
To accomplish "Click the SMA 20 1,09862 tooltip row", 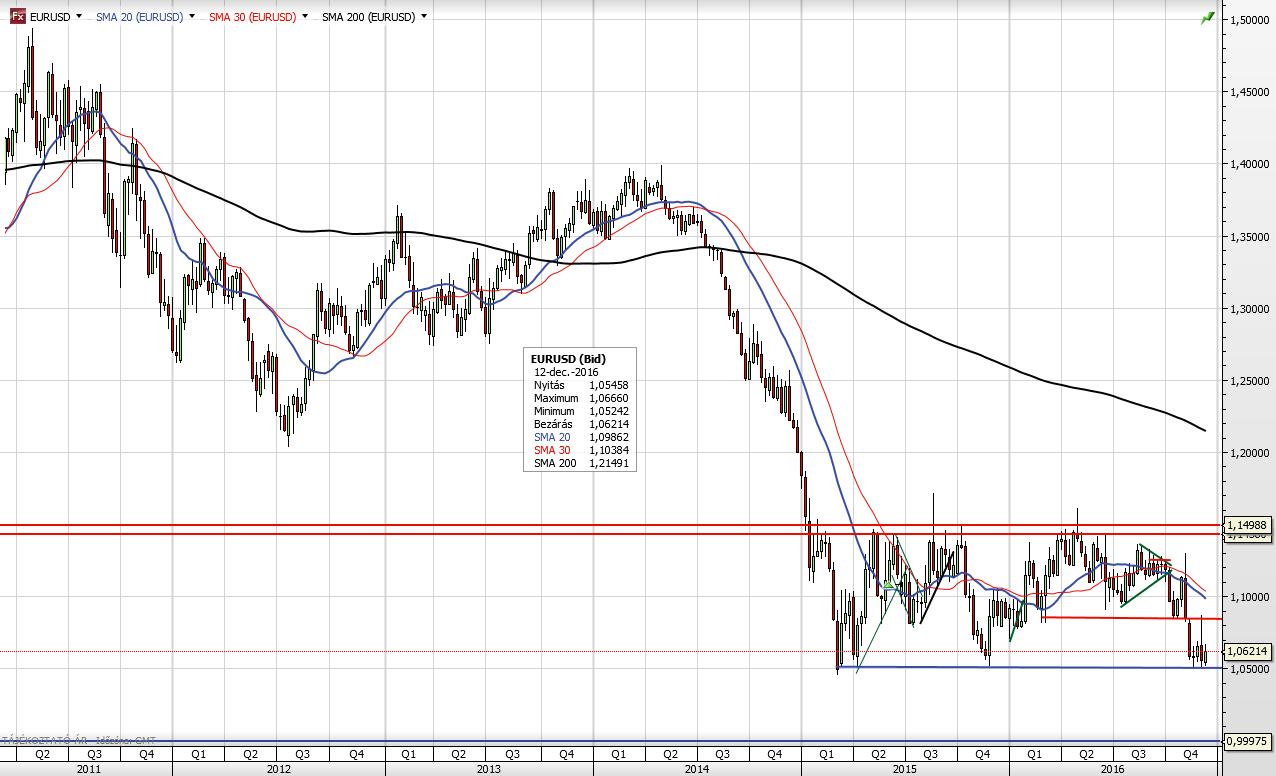I will (580, 437).
